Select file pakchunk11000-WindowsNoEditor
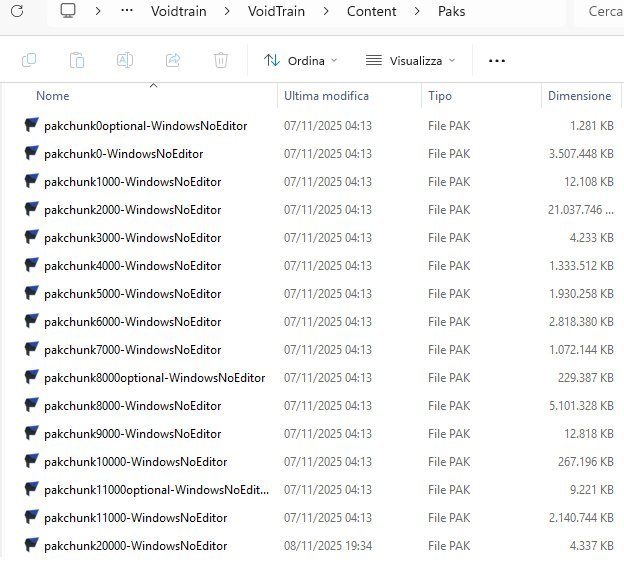624x564 pixels. pyautogui.click(x=135, y=517)
